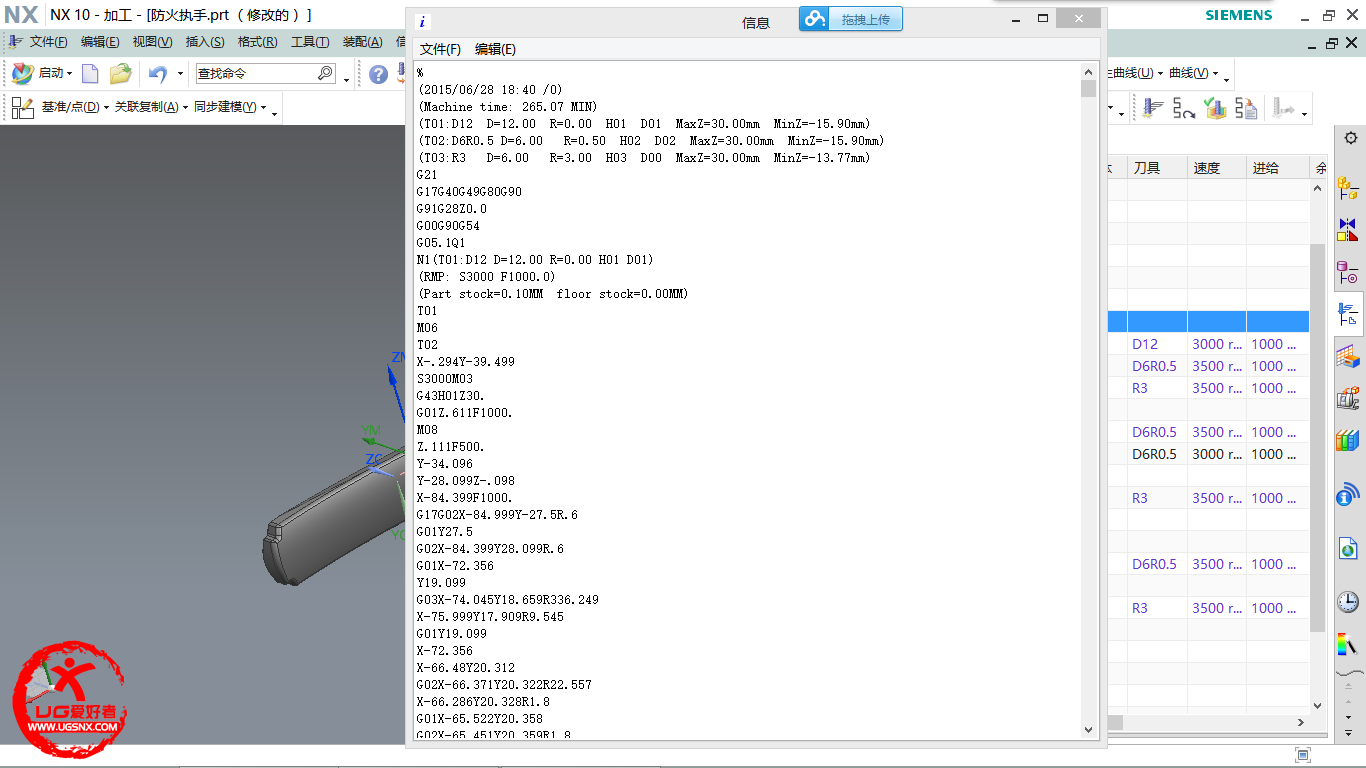The image size is (1366, 768).
Task: Open the Part Navigator tab icon
Action: pyautogui.click(x=1348, y=272)
